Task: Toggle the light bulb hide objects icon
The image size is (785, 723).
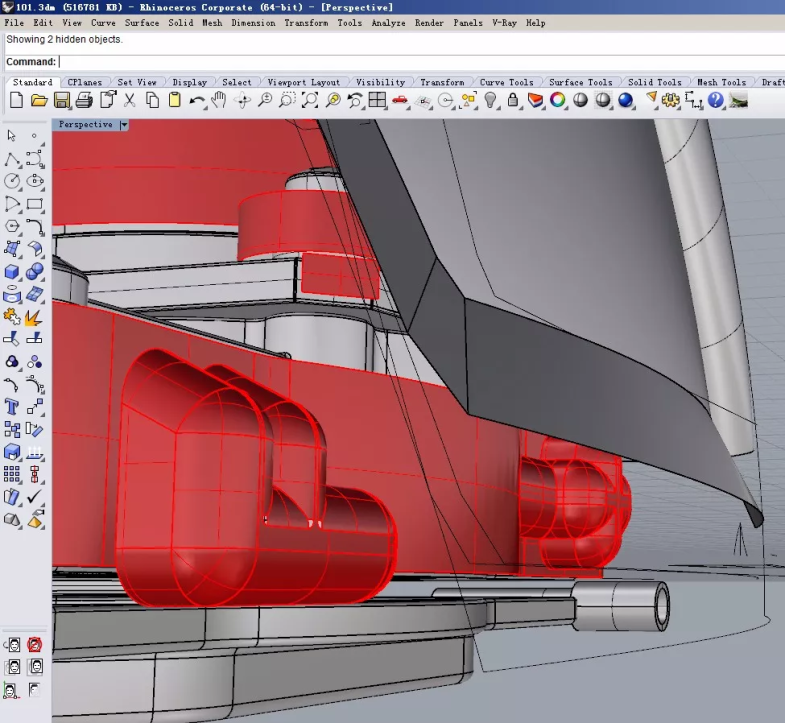Action: [x=490, y=100]
